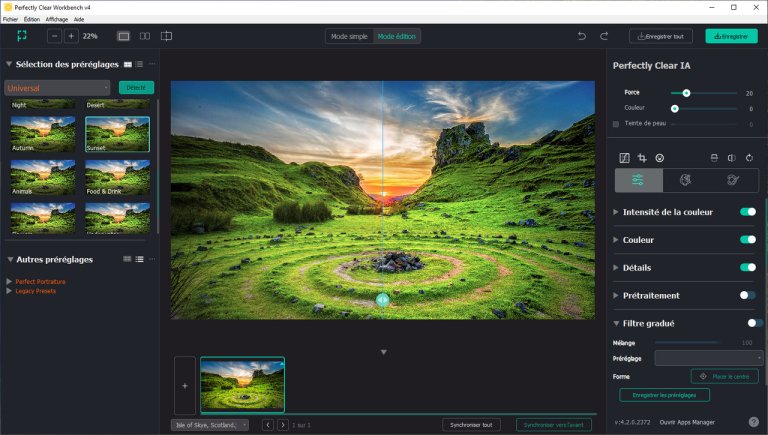
Task: Check the Teinte de peau checkbox
Action: click(x=616, y=123)
